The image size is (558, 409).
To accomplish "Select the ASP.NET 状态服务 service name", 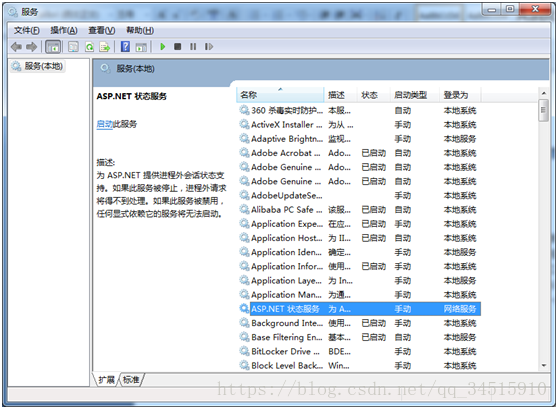I will (x=285, y=309).
